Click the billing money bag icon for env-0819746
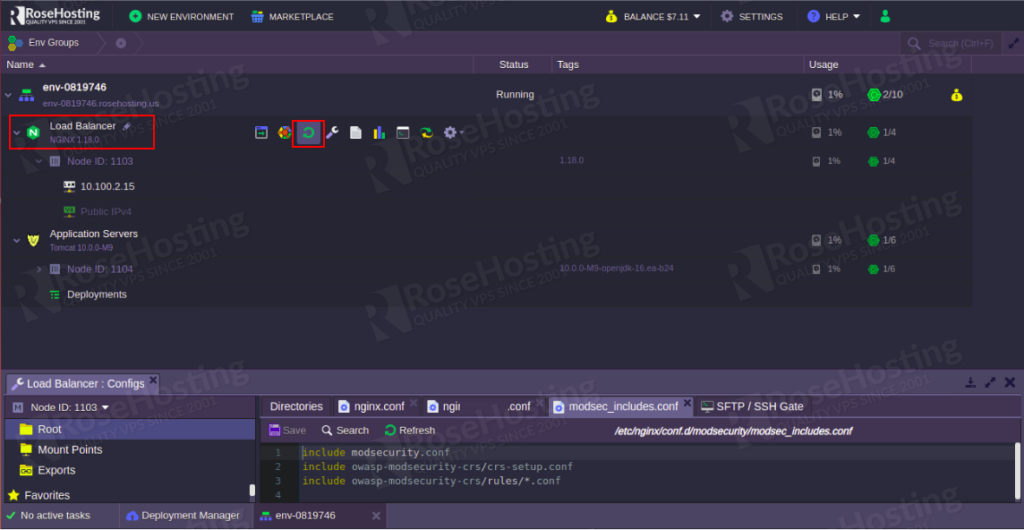The width and height of the screenshot is (1024, 530). coord(956,95)
